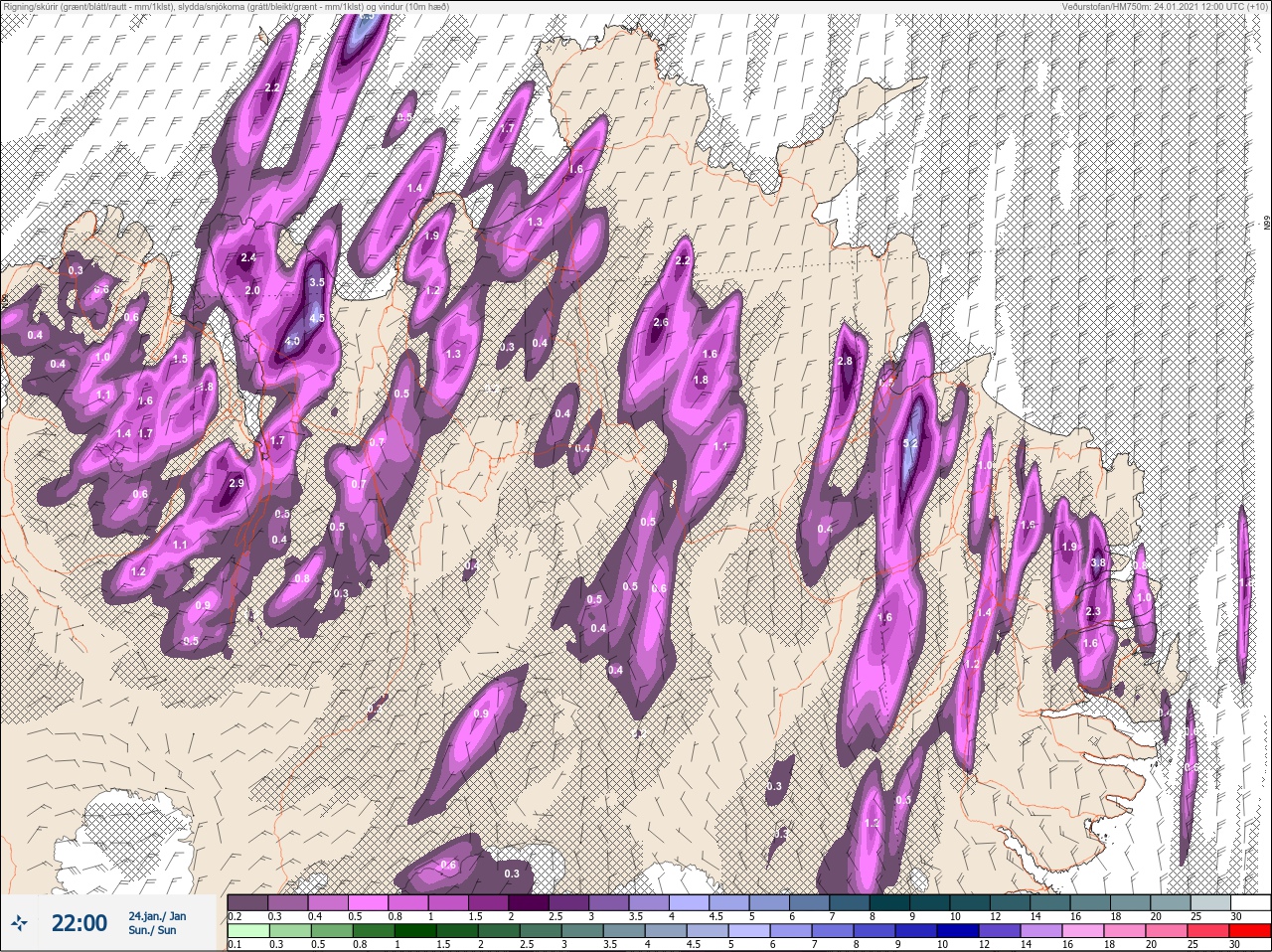Screen dimensions: 1272x952
Task: Click the 2.8 precipitation value on the map
Action: (x=846, y=361)
